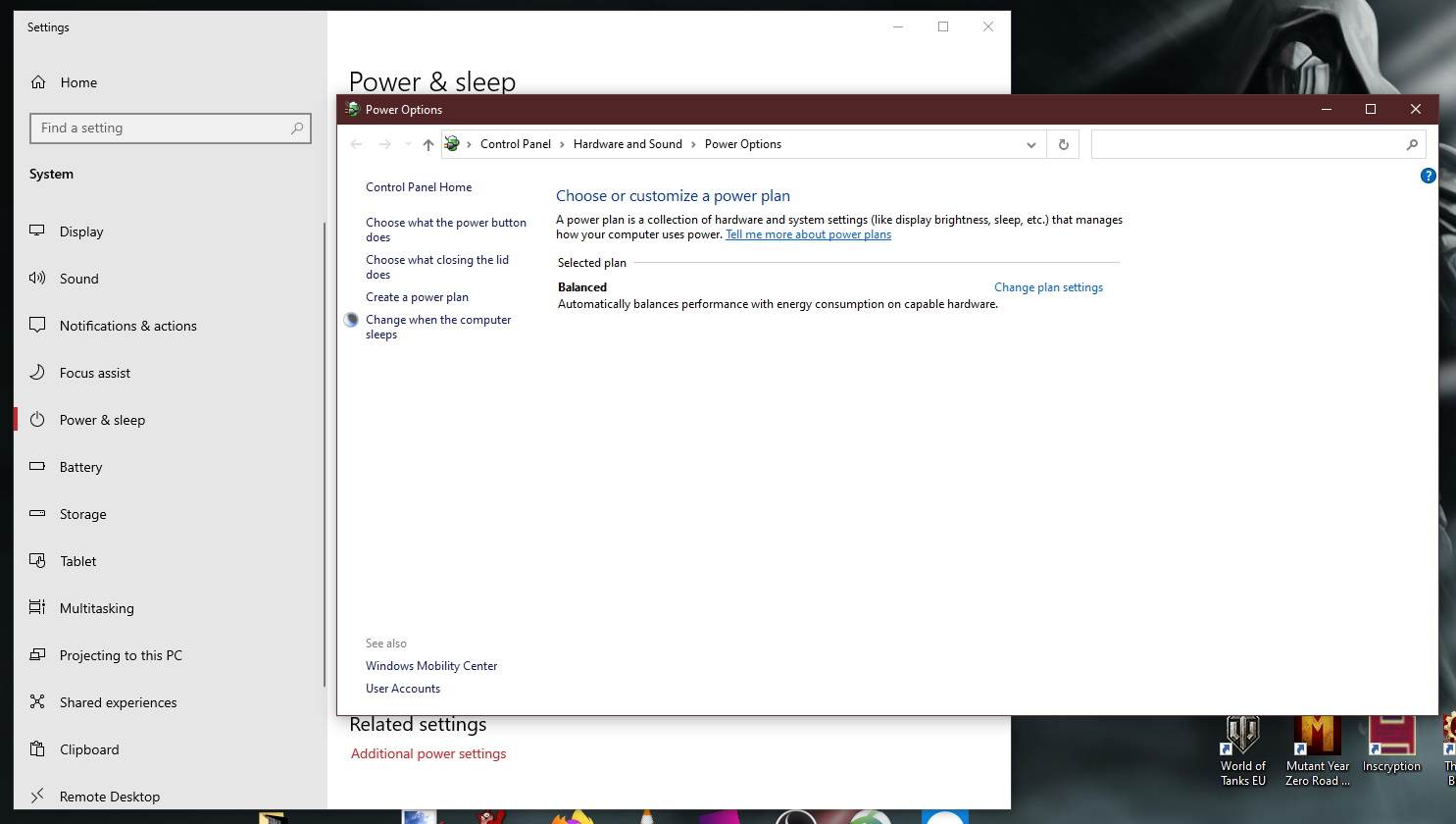The image size is (1456, 824).
Task: Open the Power Options help icon
Action: (1428, 176)
